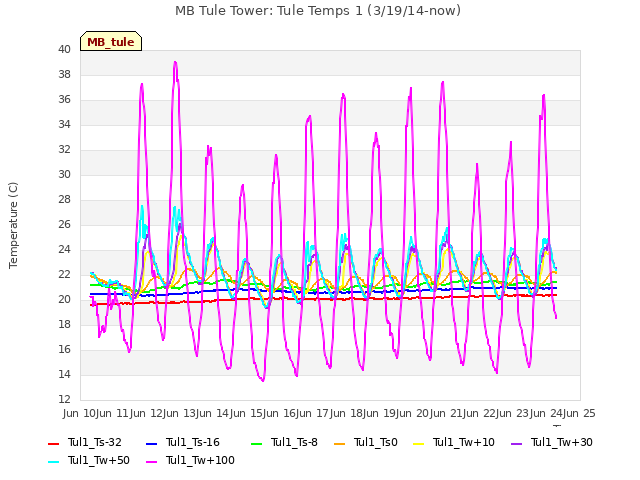Viewport: 640px width, 480px height.
Task: Click the Jun 13 x-axis label
Action: click(x=180, y=413)
